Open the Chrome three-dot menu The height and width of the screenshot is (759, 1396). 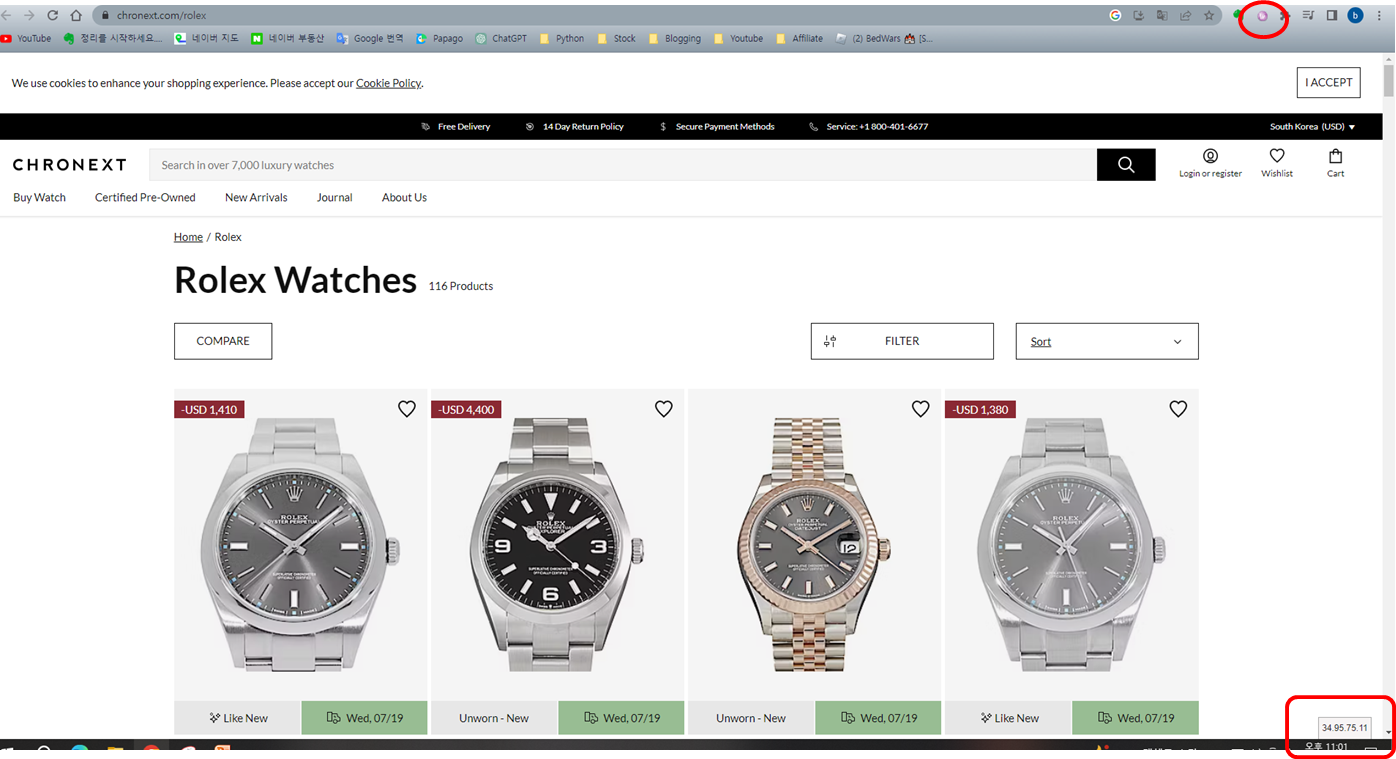tap(1380, 16)
